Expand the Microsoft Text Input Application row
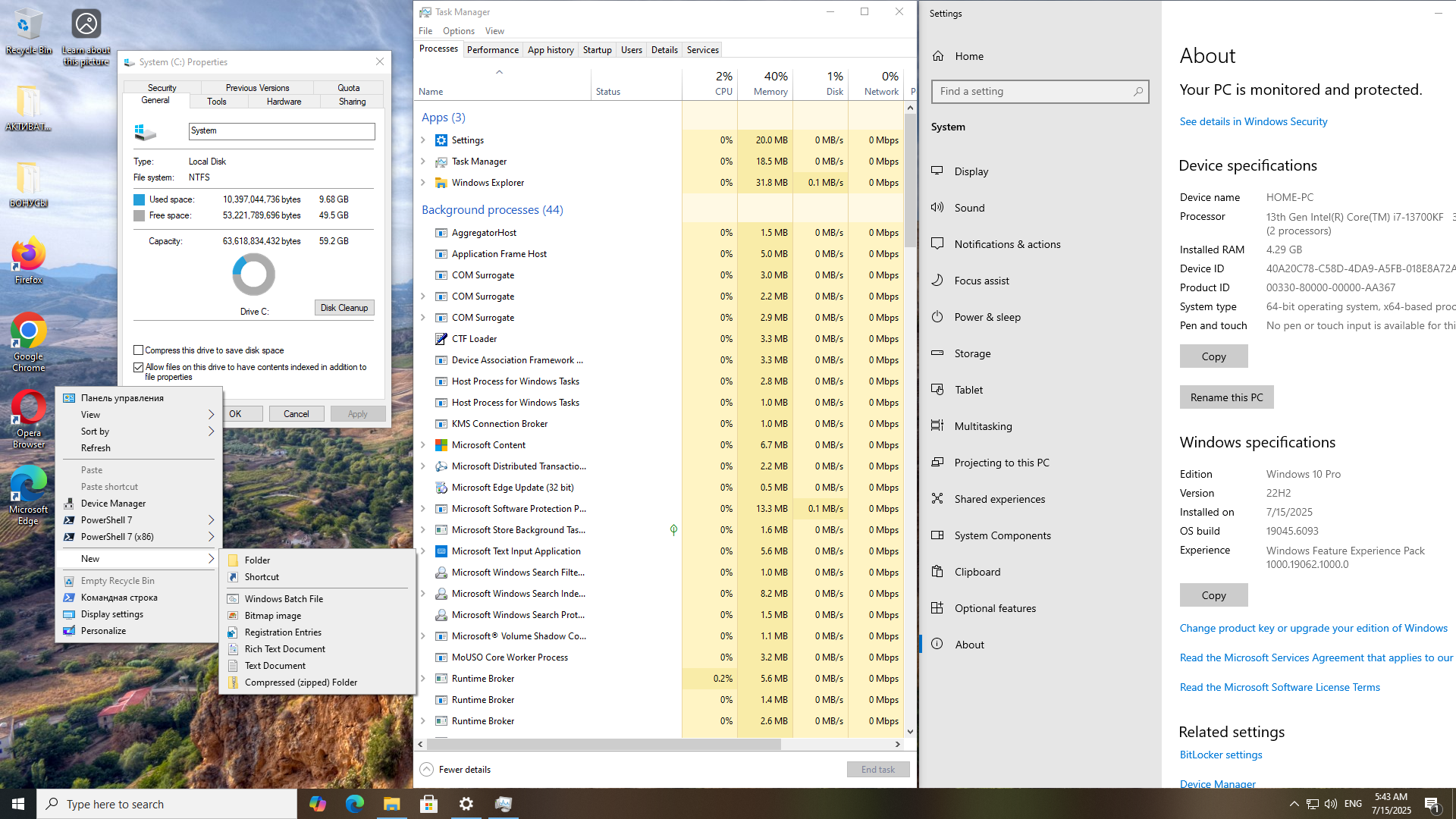The width and height of the screenshot is (1456, 819). coord(423,551)
